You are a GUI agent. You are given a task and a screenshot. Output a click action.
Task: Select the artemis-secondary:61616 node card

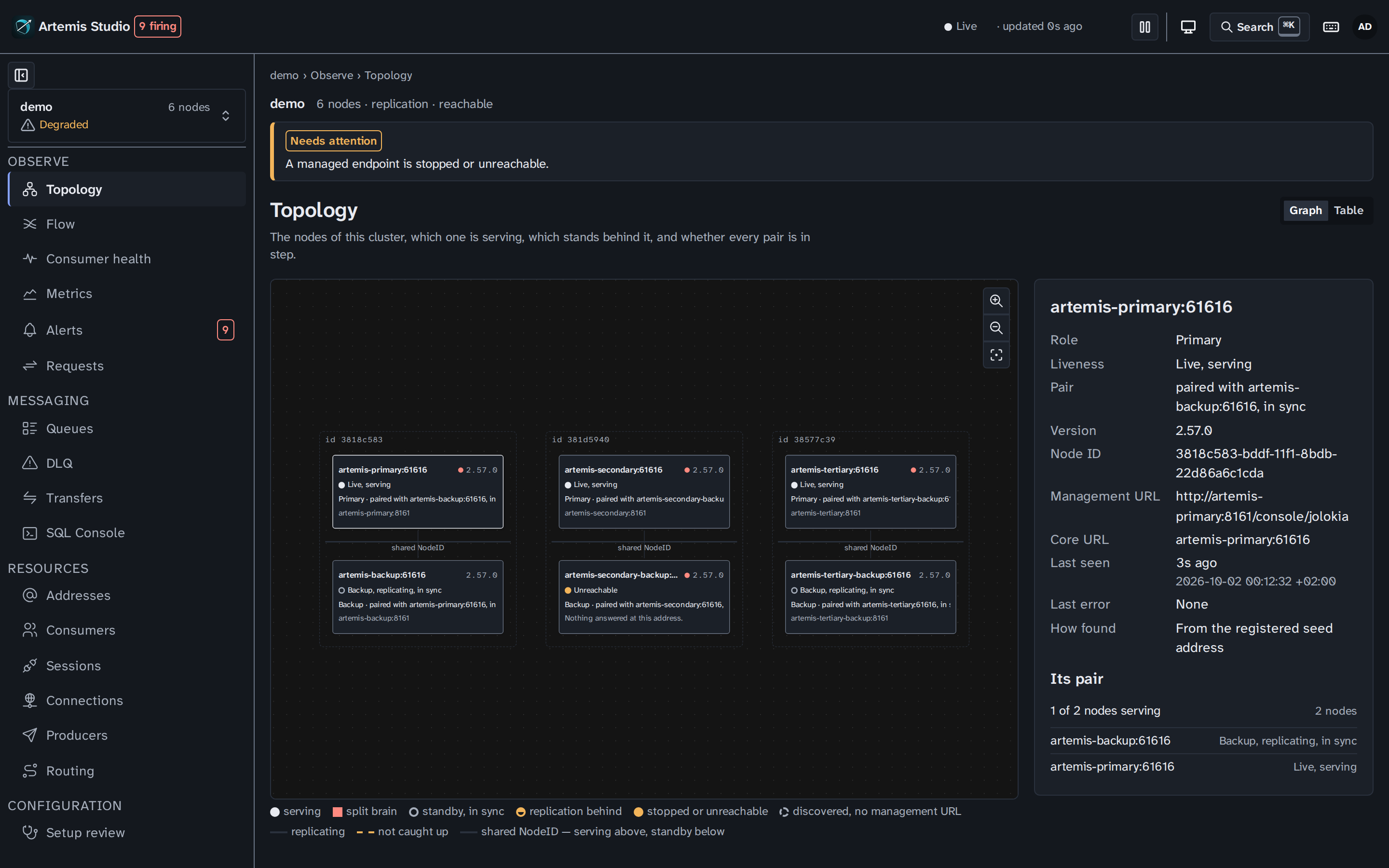pos(644,491)
